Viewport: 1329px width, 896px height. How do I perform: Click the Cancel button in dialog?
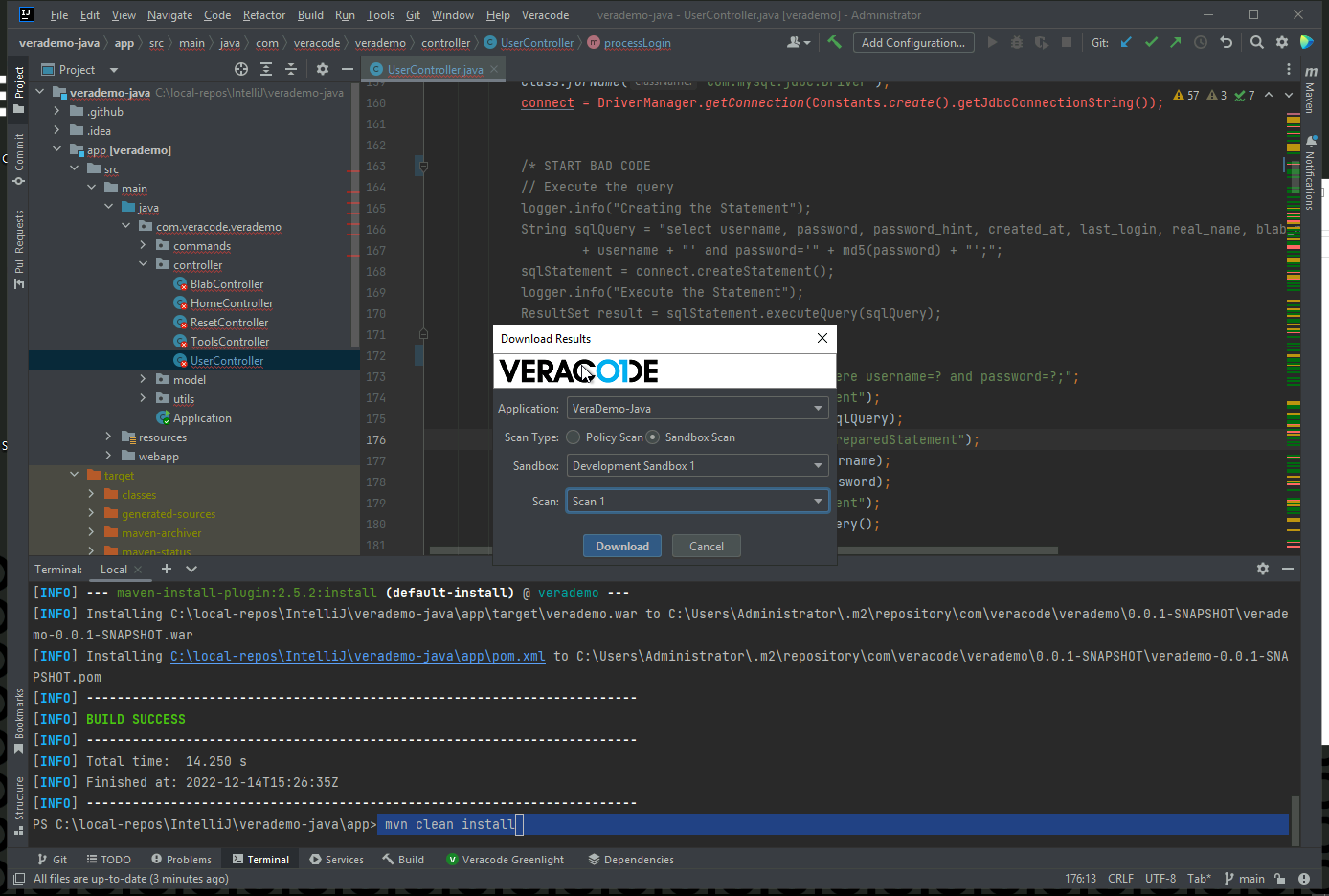point(707,546)
